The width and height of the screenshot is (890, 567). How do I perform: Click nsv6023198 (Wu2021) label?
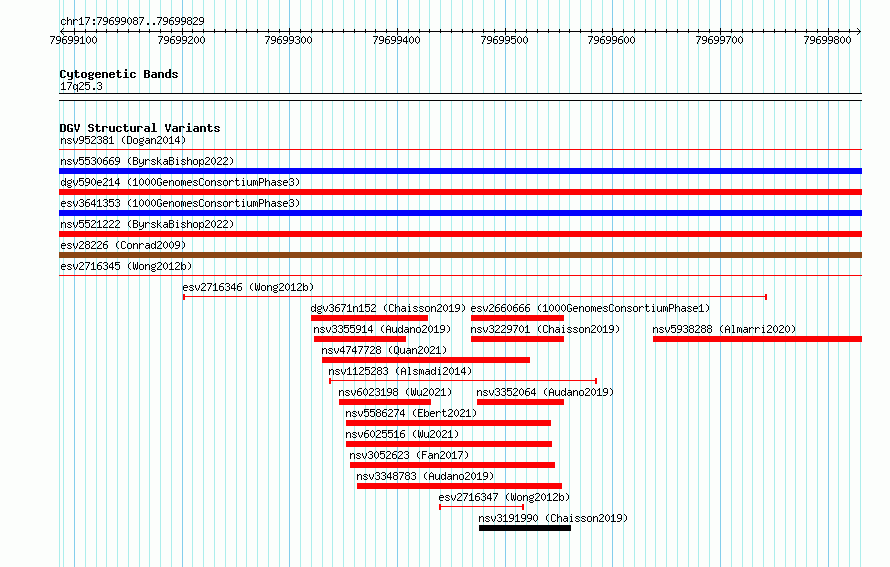click(x=395, y=392)
